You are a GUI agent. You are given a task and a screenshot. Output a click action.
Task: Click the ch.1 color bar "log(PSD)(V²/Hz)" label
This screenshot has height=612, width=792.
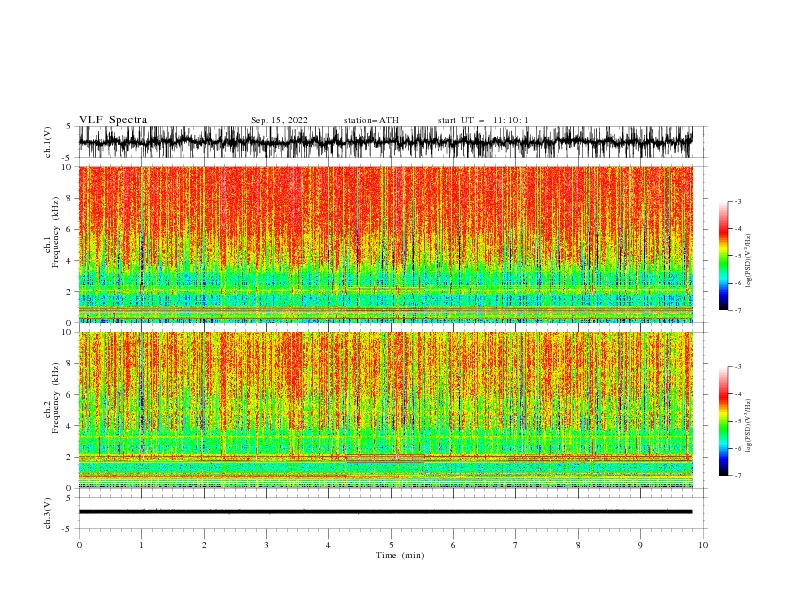tap(749, 260)
